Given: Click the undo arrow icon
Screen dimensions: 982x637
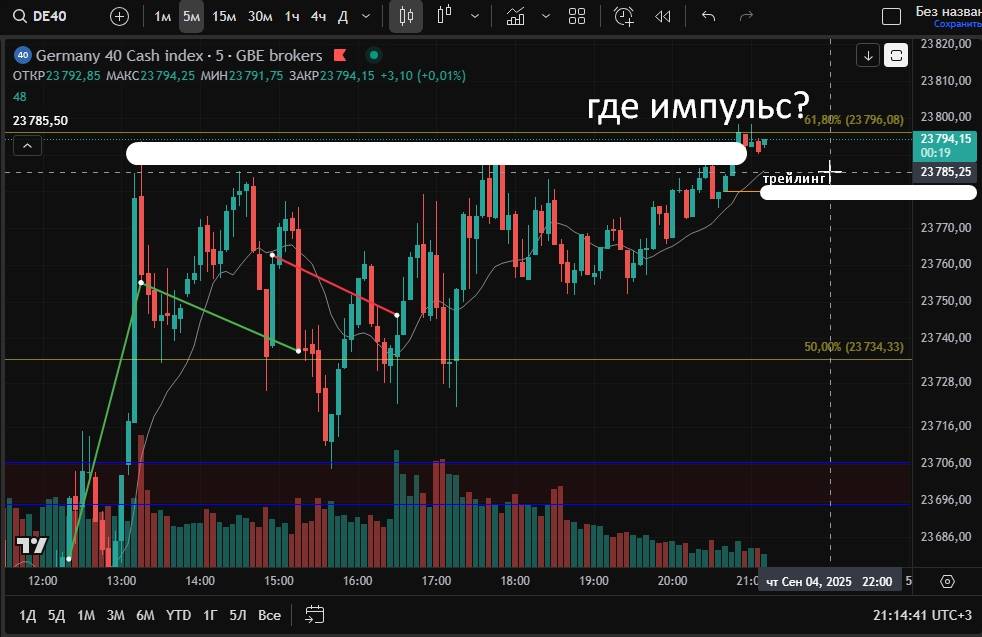Looking at the screenshot, I should click(709, 16).
